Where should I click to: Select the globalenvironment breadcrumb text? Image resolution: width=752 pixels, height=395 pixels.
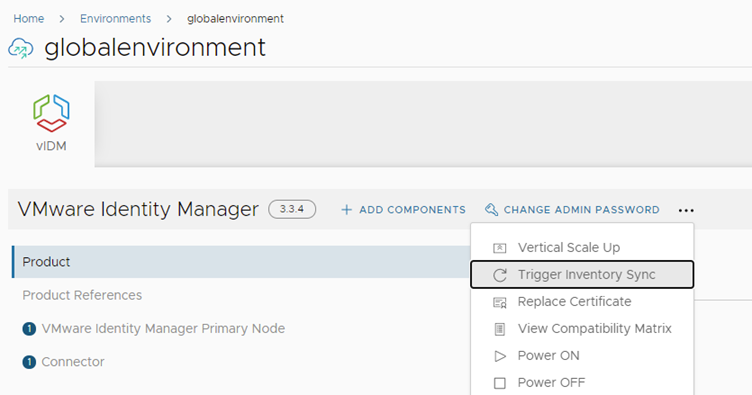tap(235, 19)
